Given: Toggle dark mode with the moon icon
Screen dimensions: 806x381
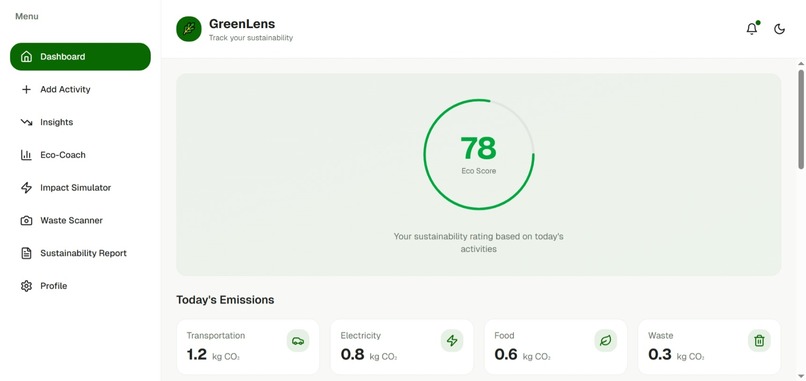Looking at the screenshot, I should tap(779, 29).
